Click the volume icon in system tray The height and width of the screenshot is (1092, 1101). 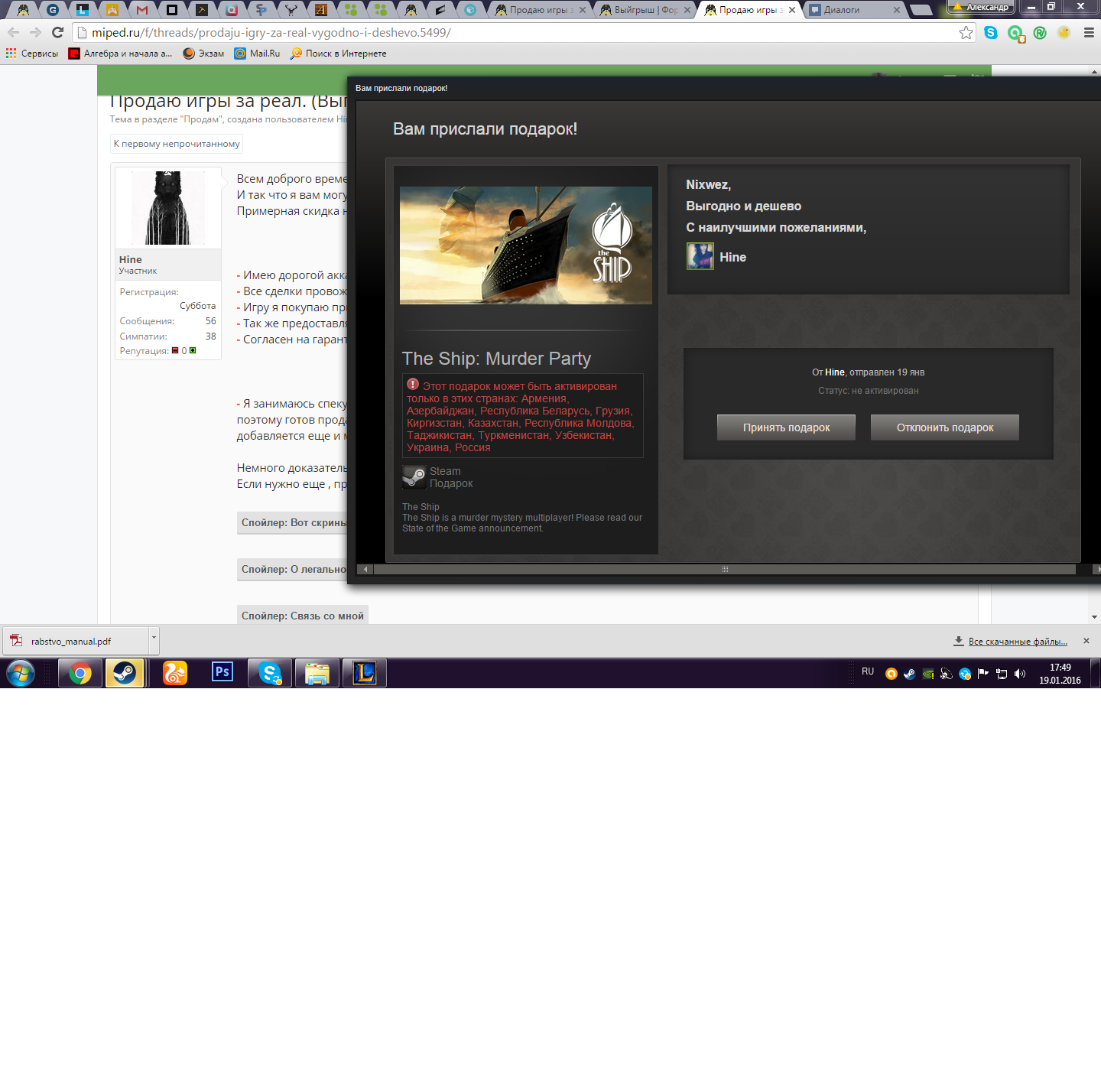tap(1020, 674)
